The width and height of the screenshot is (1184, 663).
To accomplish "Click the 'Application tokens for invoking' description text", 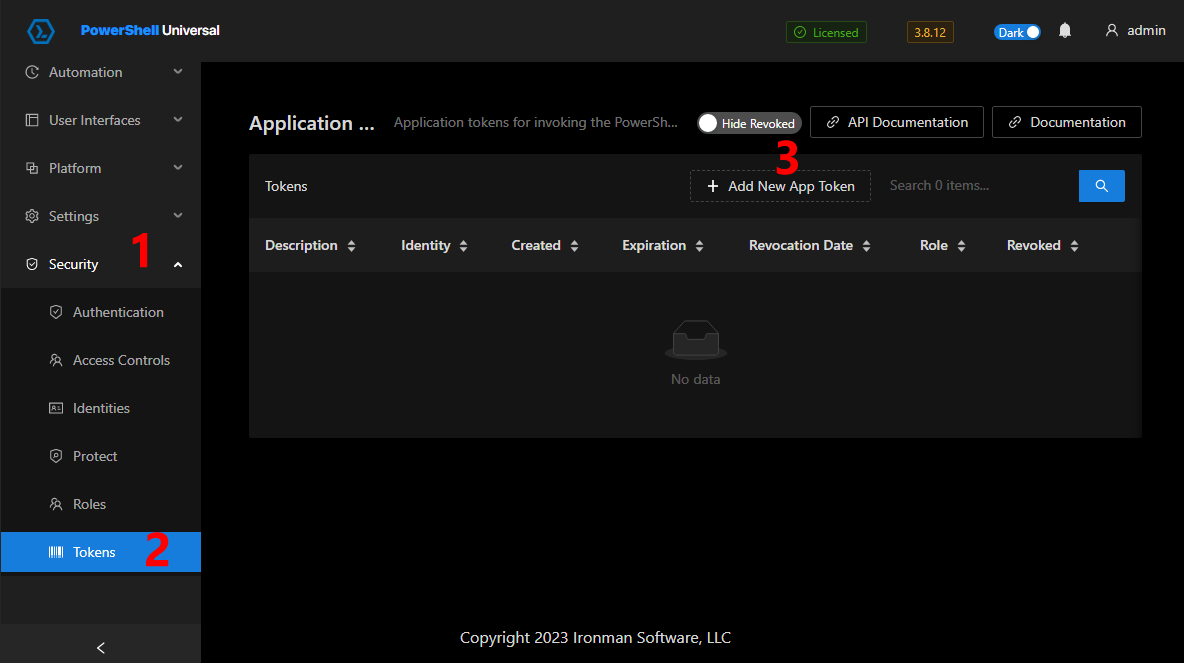I will [x=536, y=122].
